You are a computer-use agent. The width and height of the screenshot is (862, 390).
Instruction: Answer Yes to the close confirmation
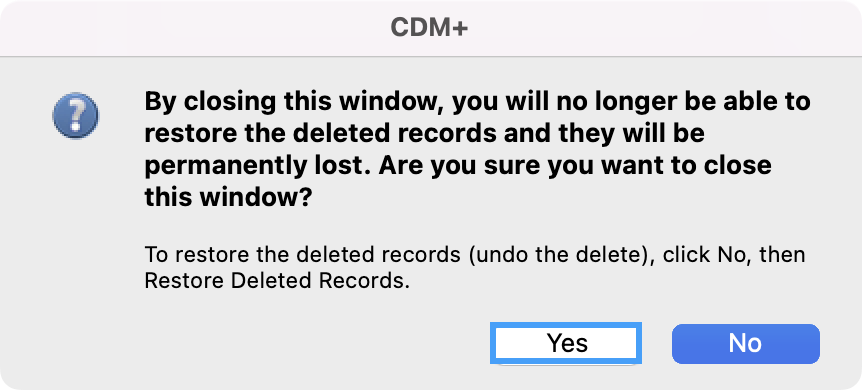[x=566, y=343]
